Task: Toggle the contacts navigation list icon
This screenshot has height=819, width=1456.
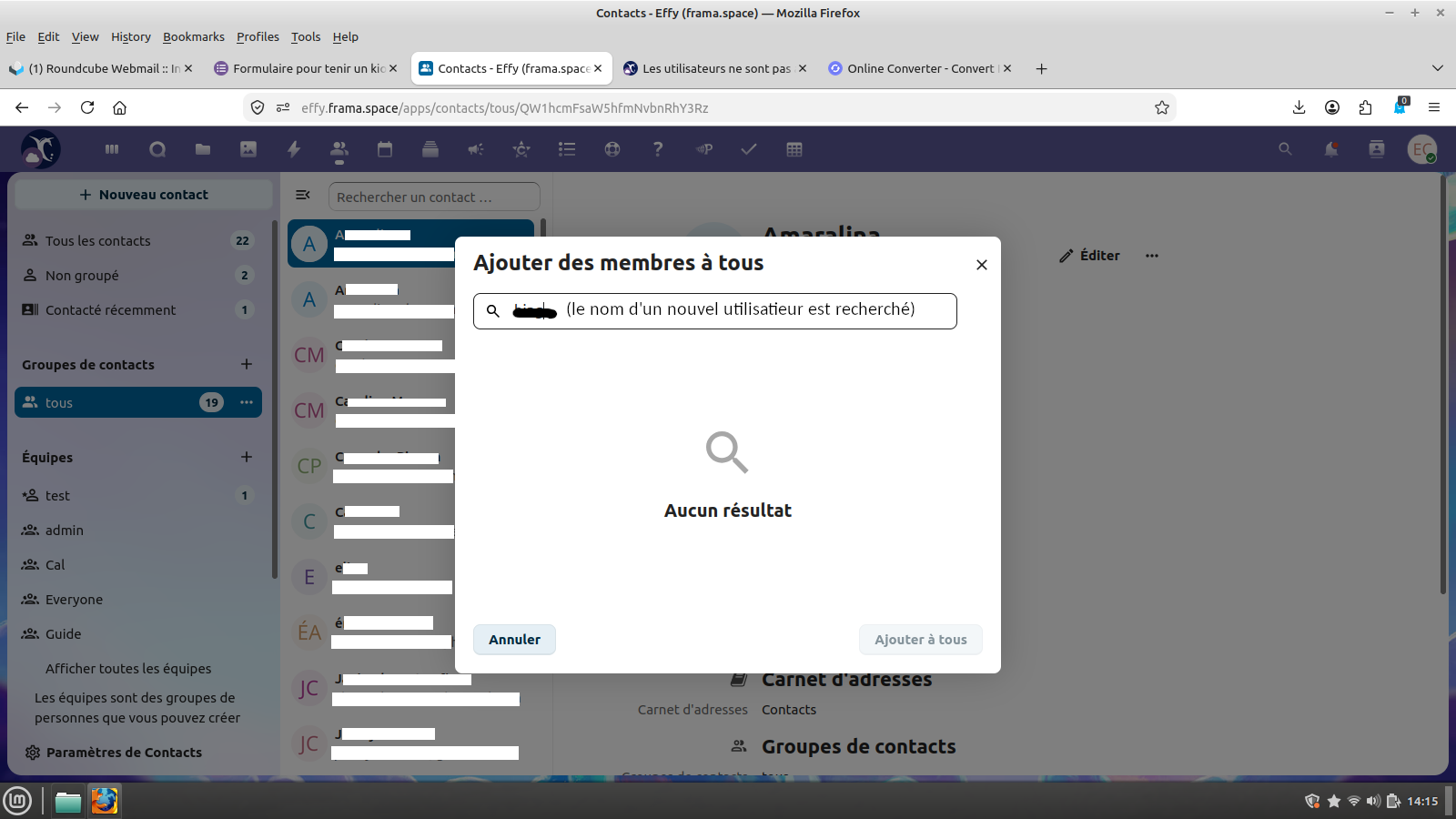Action: point(303,195)
